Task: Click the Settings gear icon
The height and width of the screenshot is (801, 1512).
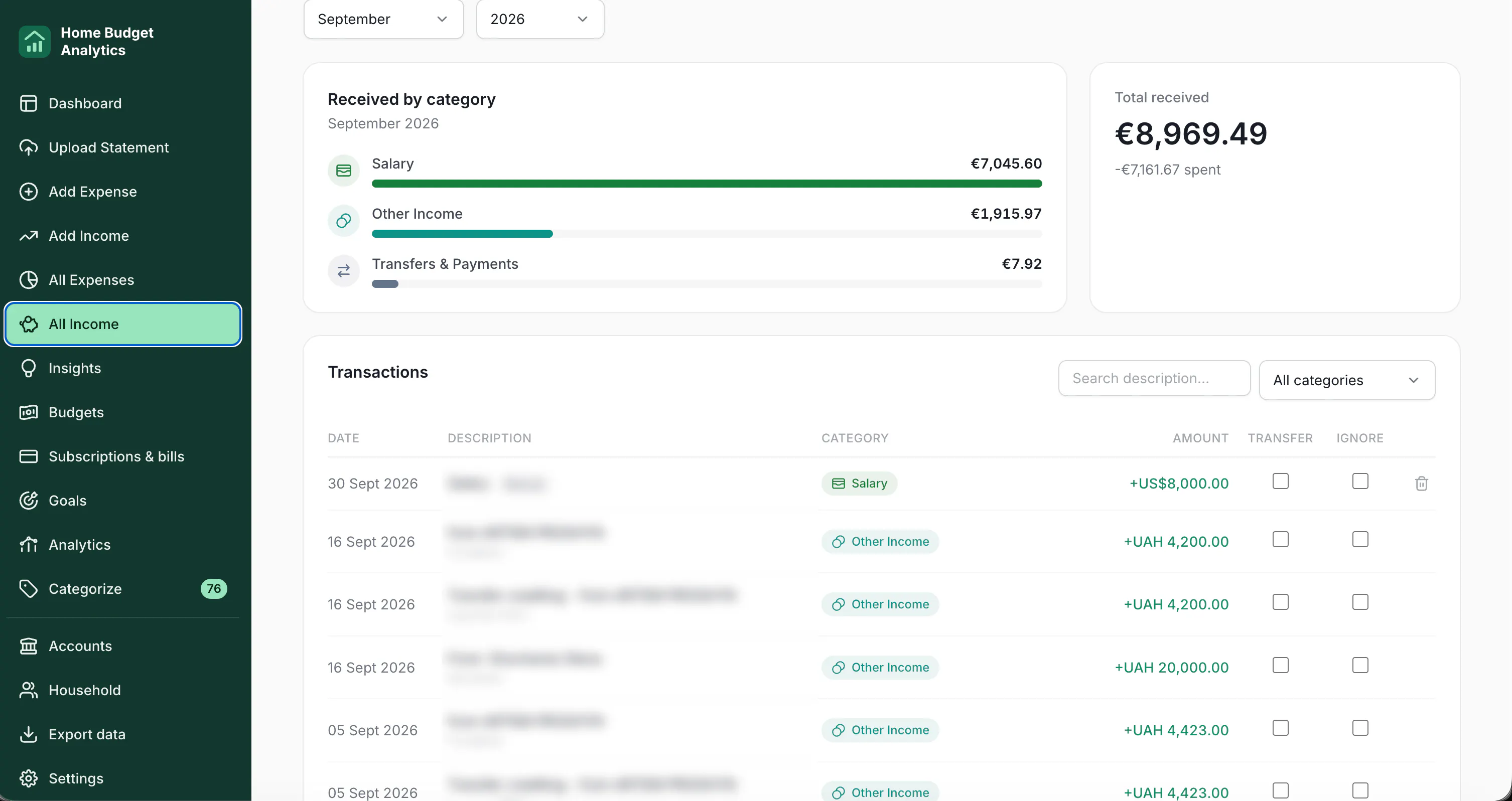Action: click(x=28, y=779)
